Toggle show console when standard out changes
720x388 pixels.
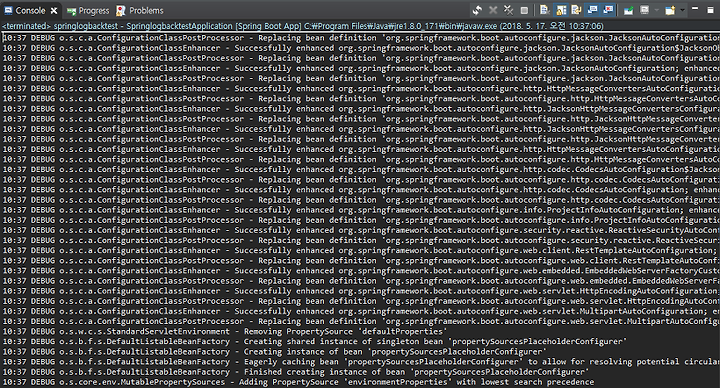(592, 10)
